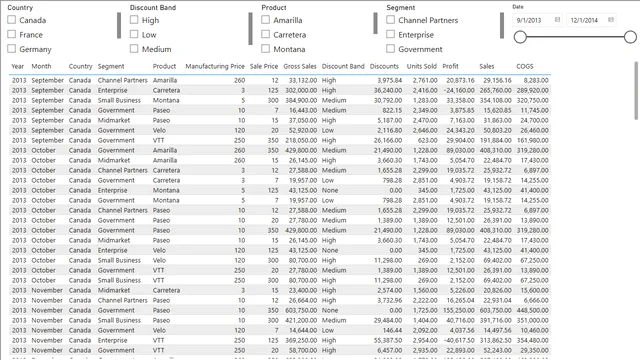Select the gross sales cell 23,400.00

(302, 290)
